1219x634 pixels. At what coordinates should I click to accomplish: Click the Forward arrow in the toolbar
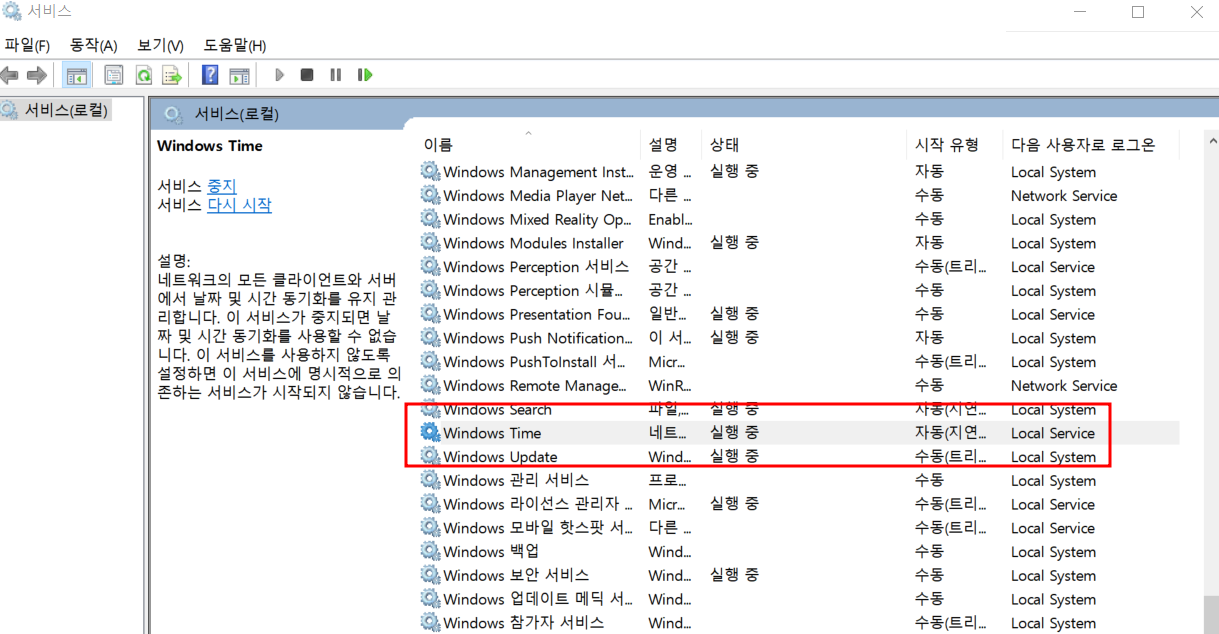[37, 75]
